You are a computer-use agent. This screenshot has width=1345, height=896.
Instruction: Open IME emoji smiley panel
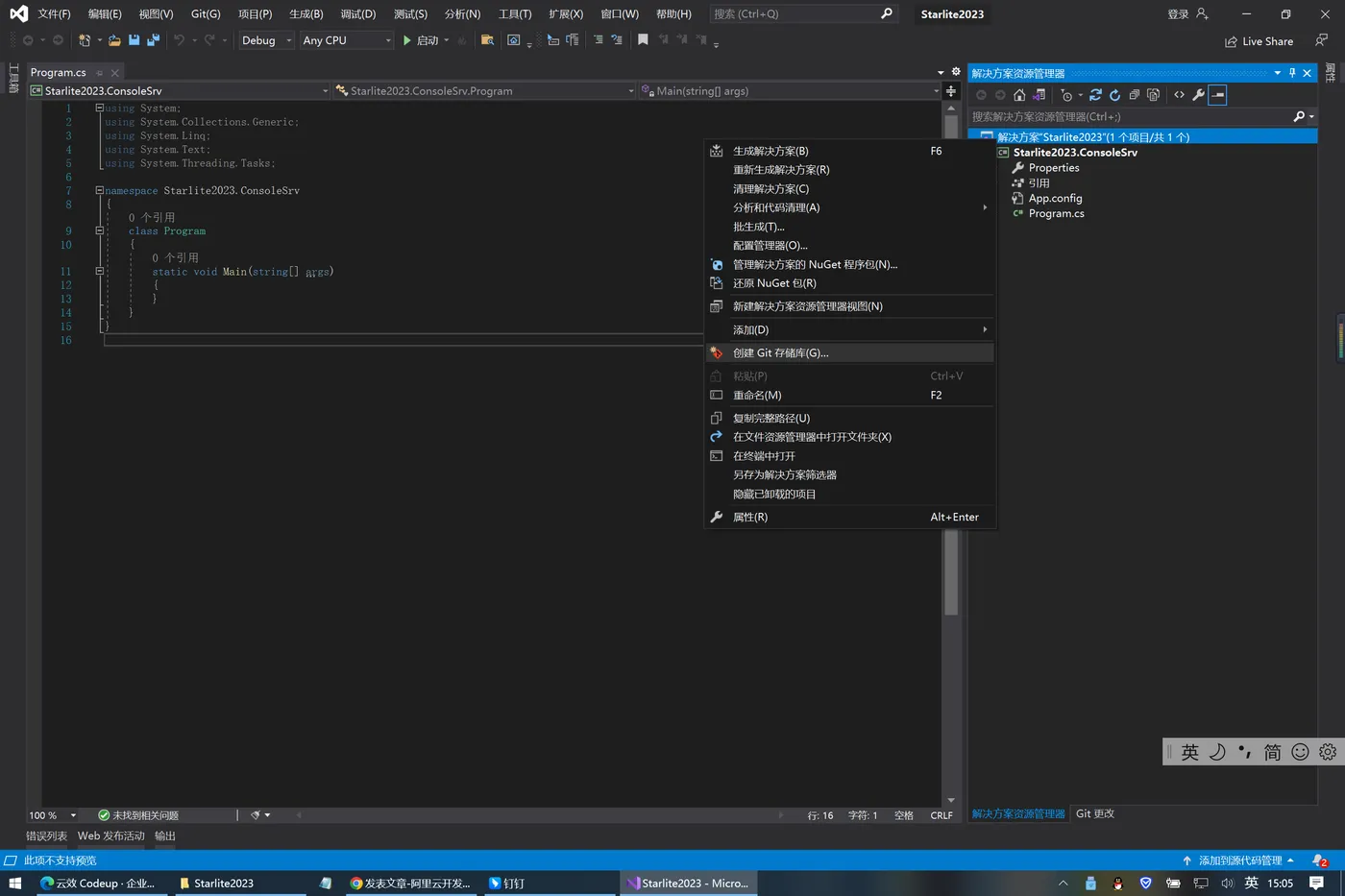point(1300,752)
